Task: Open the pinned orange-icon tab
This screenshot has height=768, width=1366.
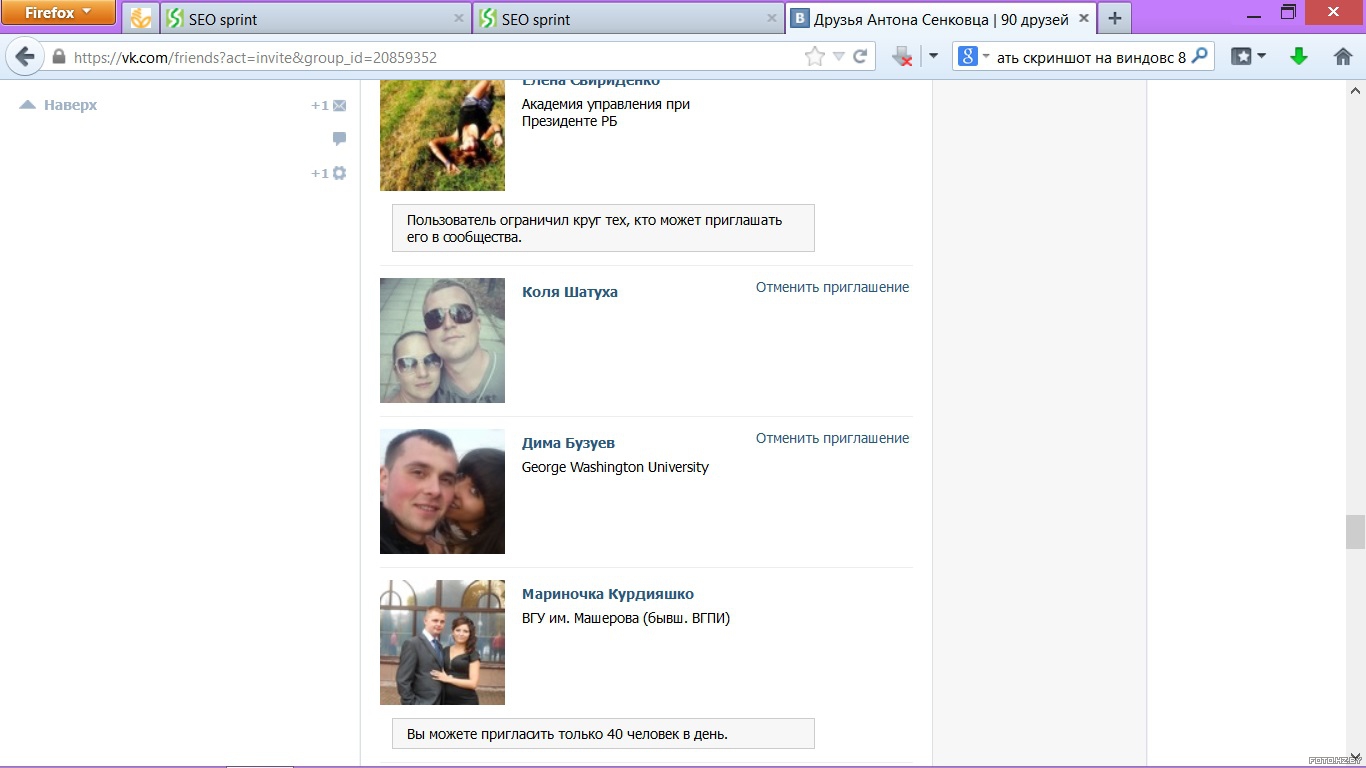Action: click(x=141, y=19)
